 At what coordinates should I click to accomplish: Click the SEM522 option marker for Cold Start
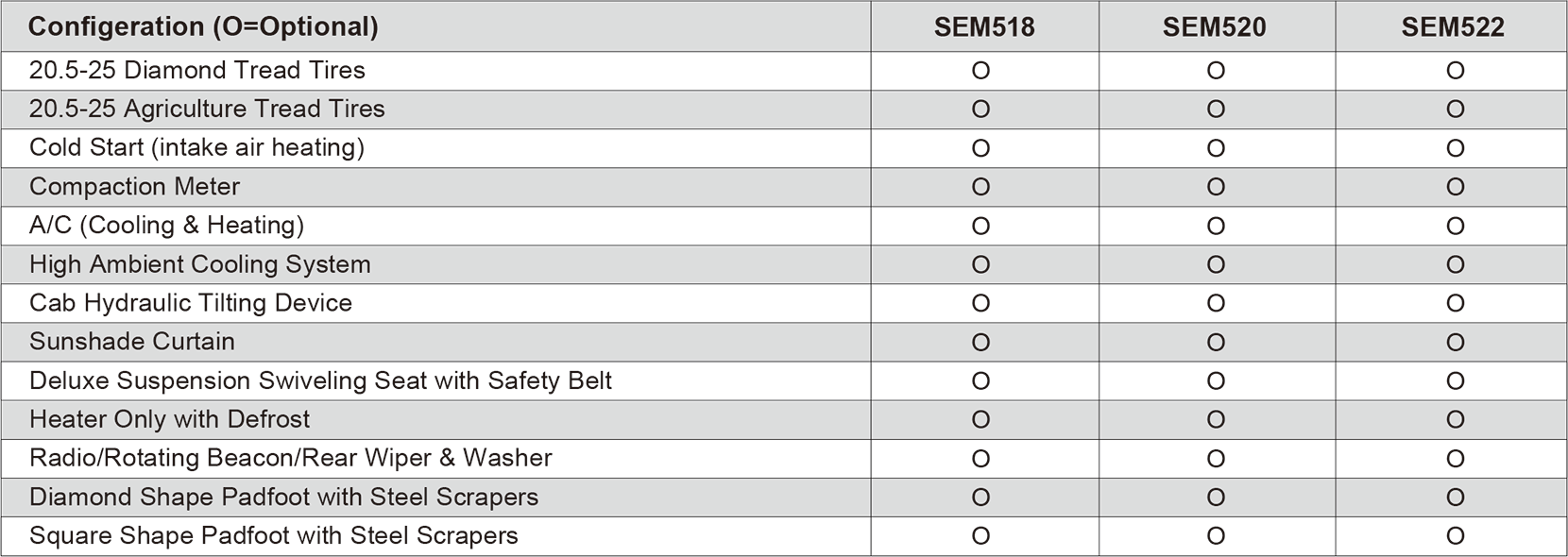tap(1455, 149)
